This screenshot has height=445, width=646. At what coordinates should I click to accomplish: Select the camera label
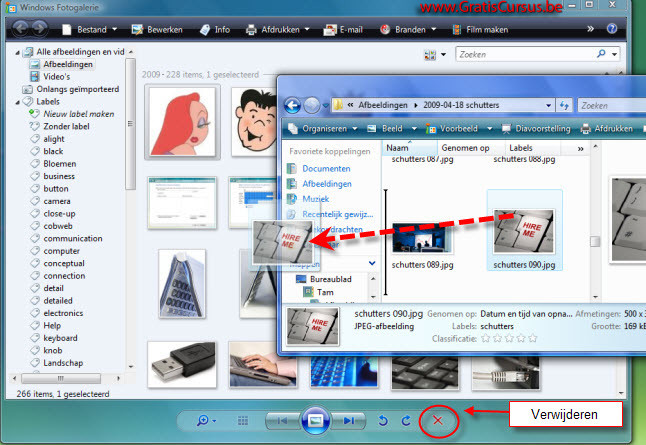pos(57,201)
